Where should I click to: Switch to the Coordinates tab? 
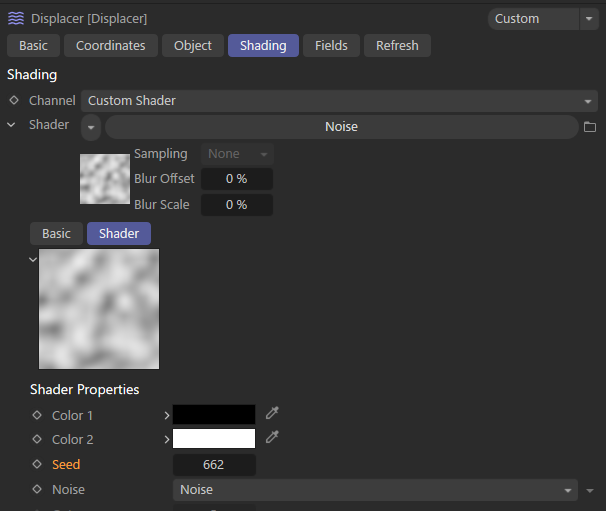[x=111, y=46]
